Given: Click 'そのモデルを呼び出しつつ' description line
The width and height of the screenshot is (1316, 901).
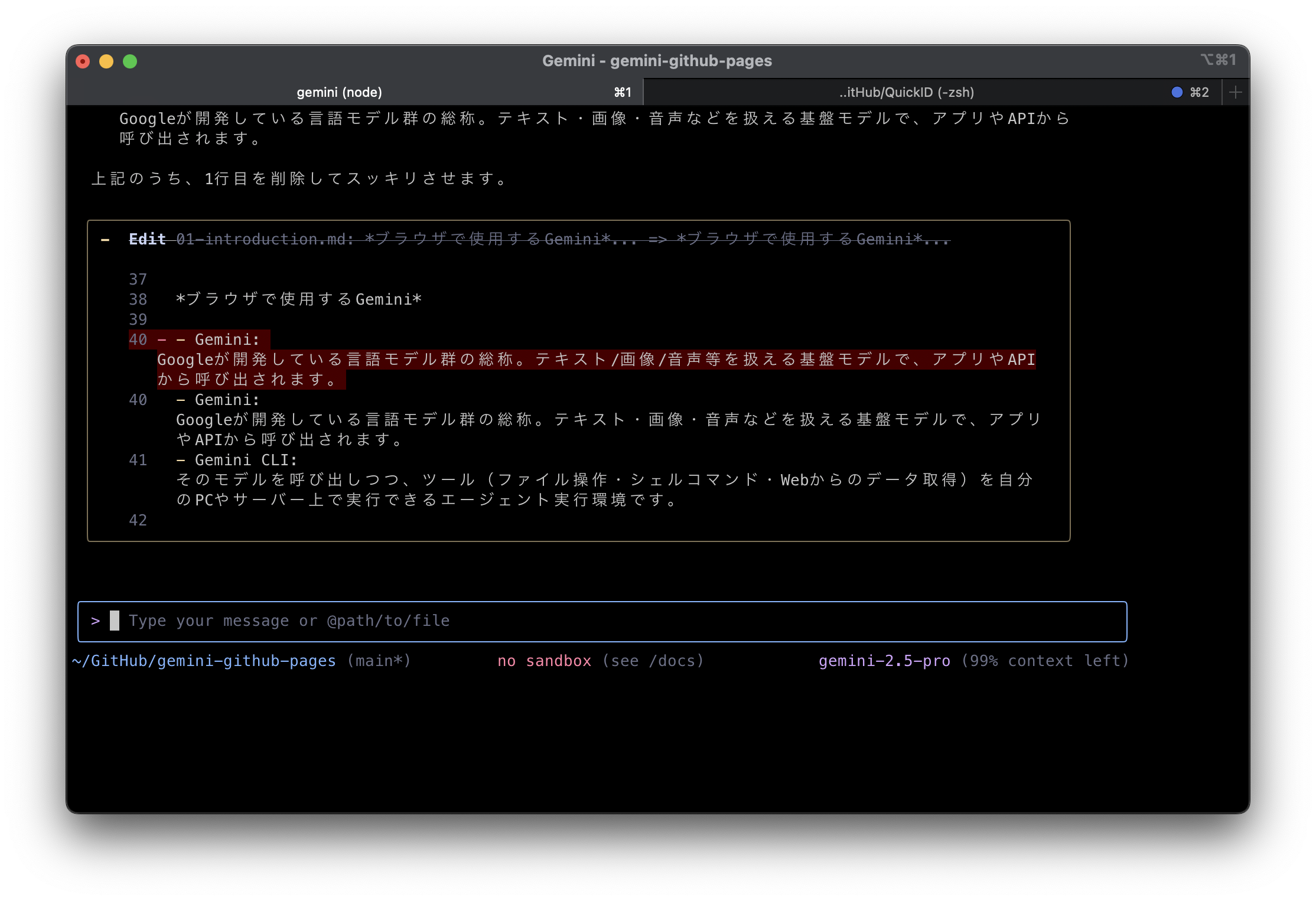Looking at the screenshot, I should pyautogui.click(x=605, y=480).
